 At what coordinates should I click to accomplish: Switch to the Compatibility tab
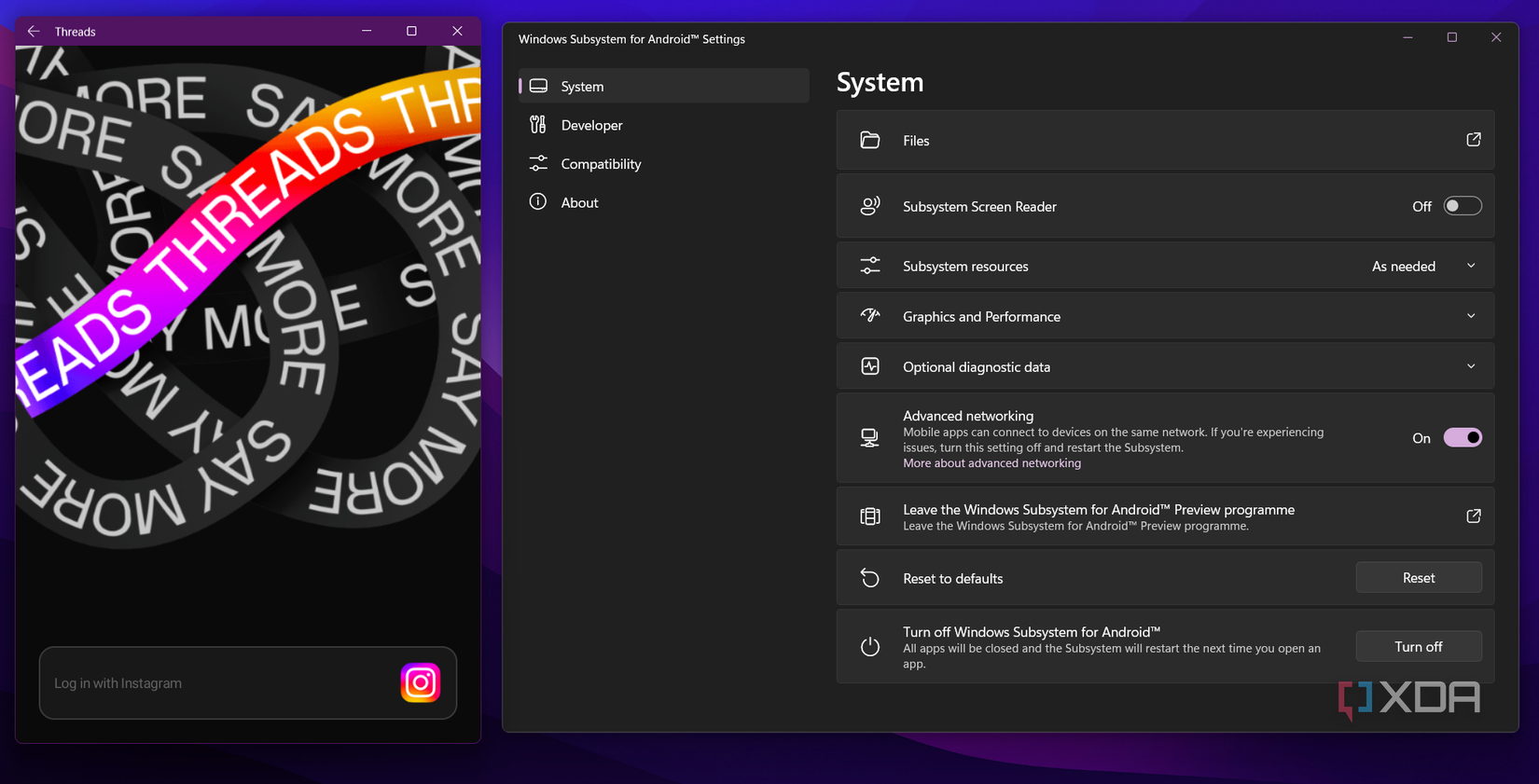(664, 163)
